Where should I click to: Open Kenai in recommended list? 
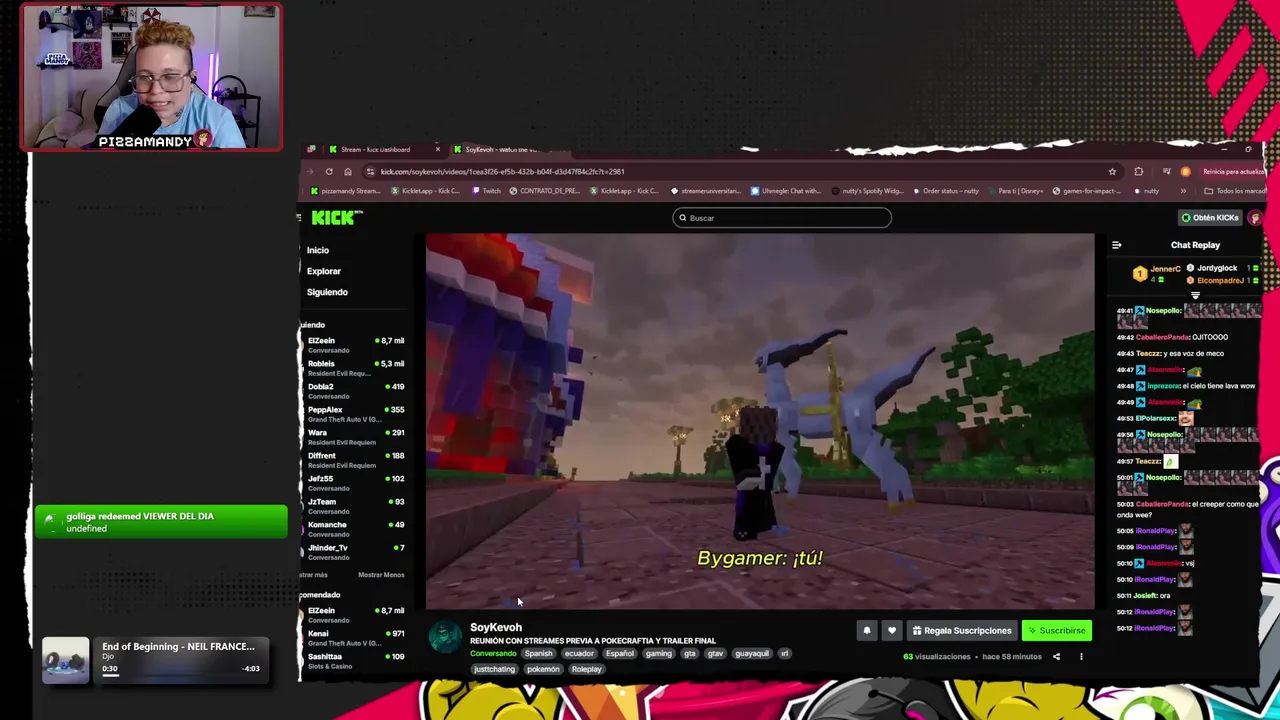(355, 638)
